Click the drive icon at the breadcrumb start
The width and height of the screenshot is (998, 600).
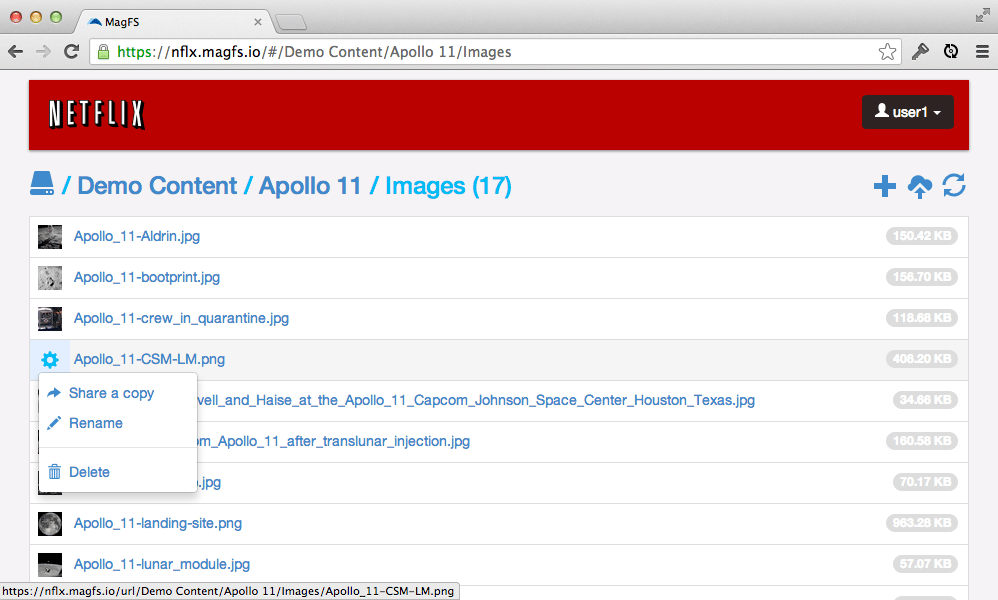[x=41, y=183]
